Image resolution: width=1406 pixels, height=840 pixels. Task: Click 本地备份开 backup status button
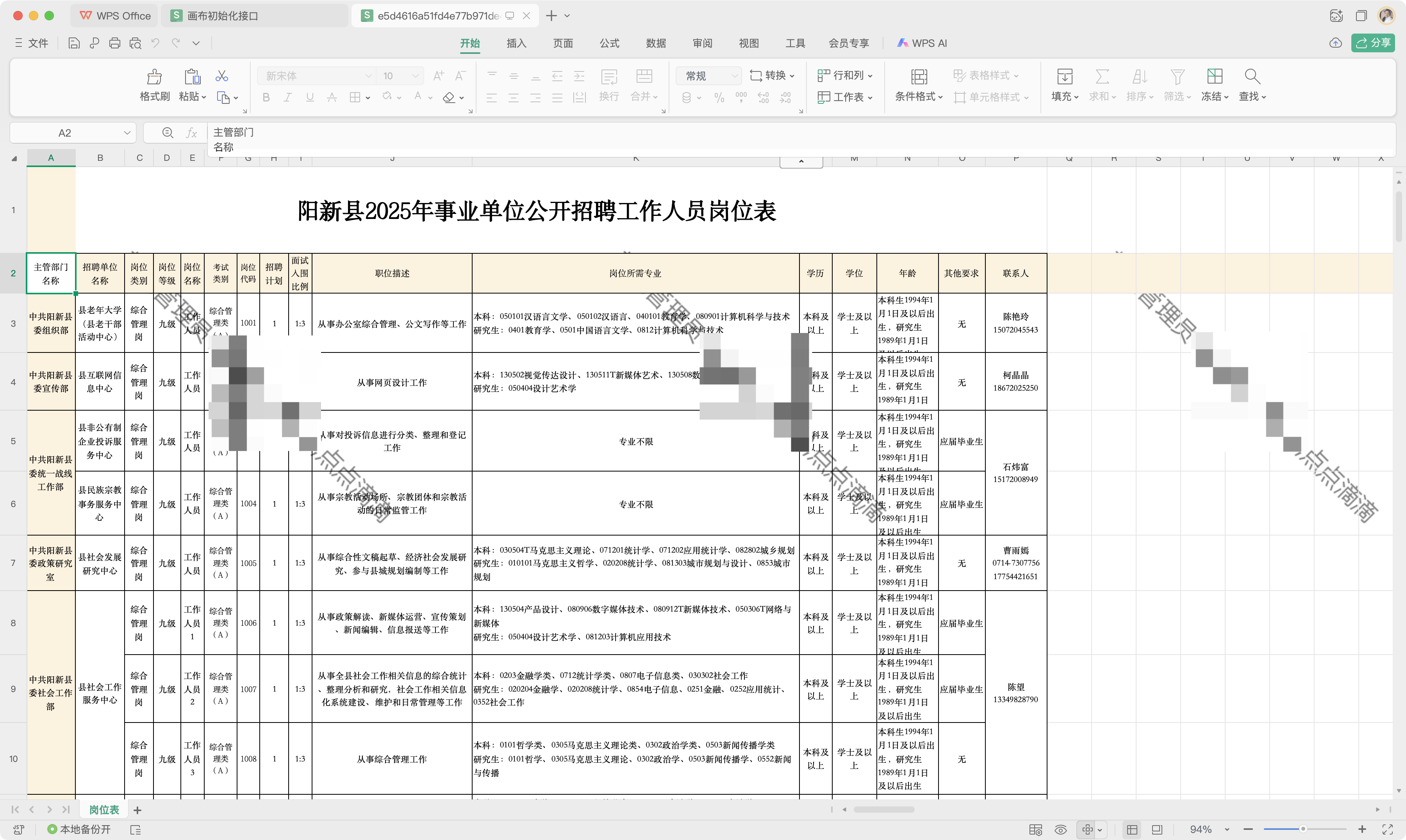[x=79, y=829]
